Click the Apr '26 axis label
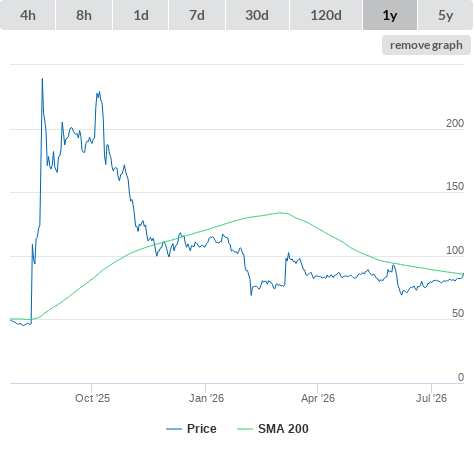The width and height of the screenshot is (474, 455). pos(318,398)
